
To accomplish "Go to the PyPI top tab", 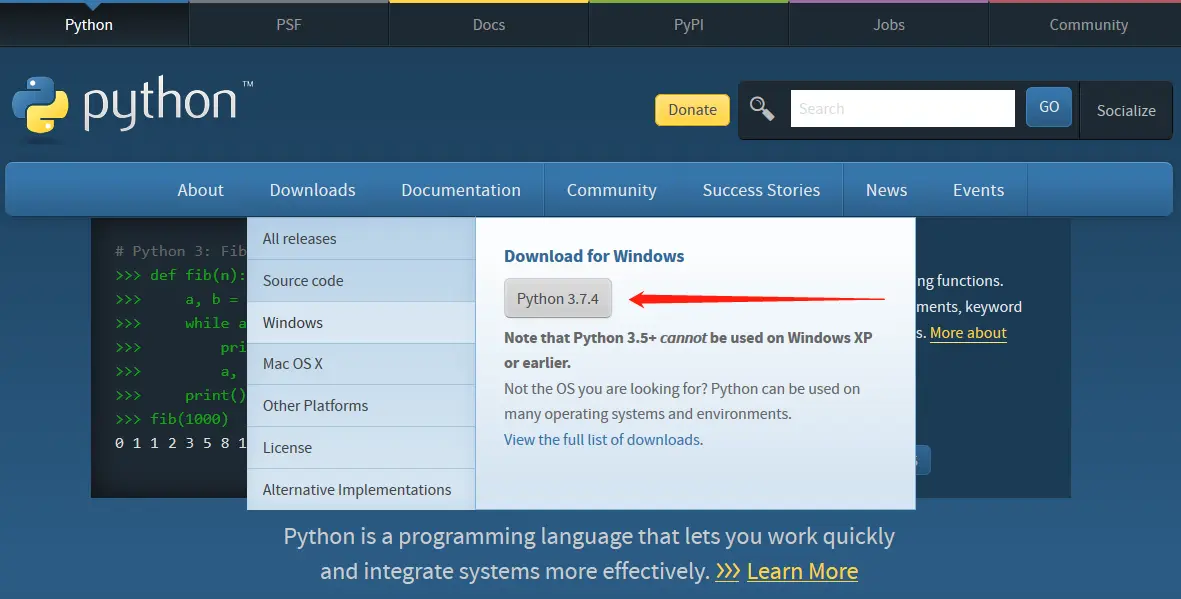I will [x=688, y=25].
